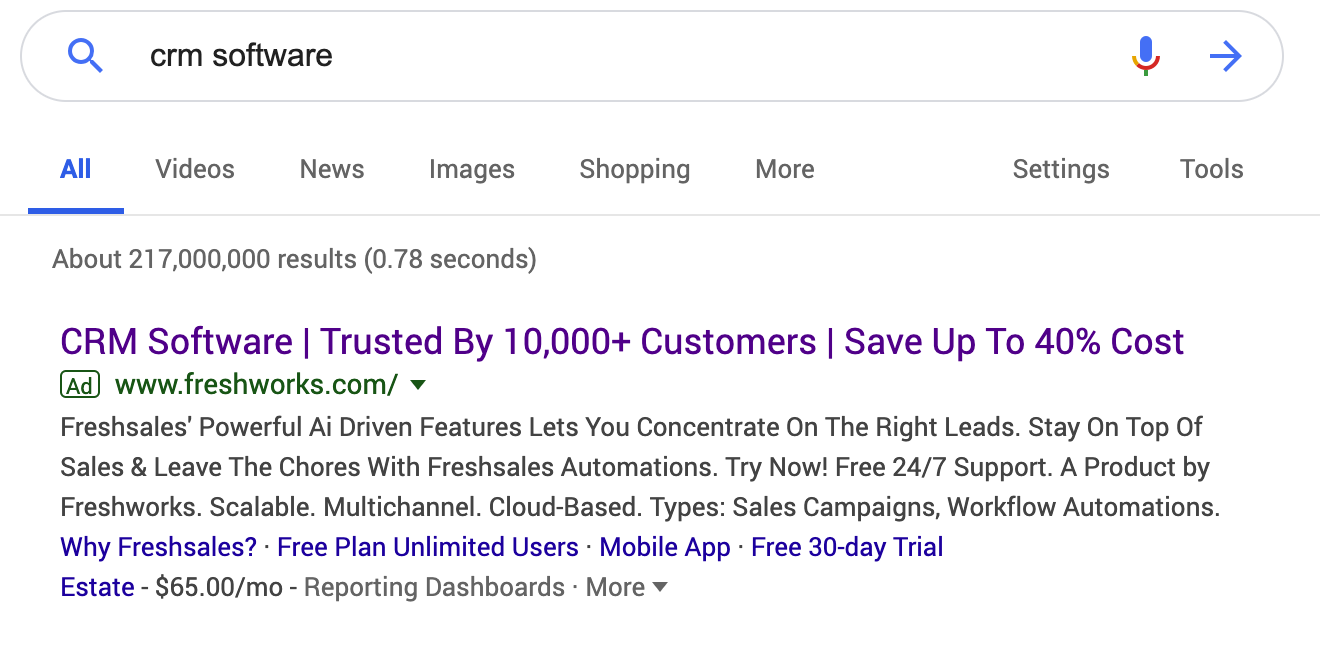Click the Mobile App sitelink
The height and width of the screenshot is (652, 1320).
(x=665, y=548)
